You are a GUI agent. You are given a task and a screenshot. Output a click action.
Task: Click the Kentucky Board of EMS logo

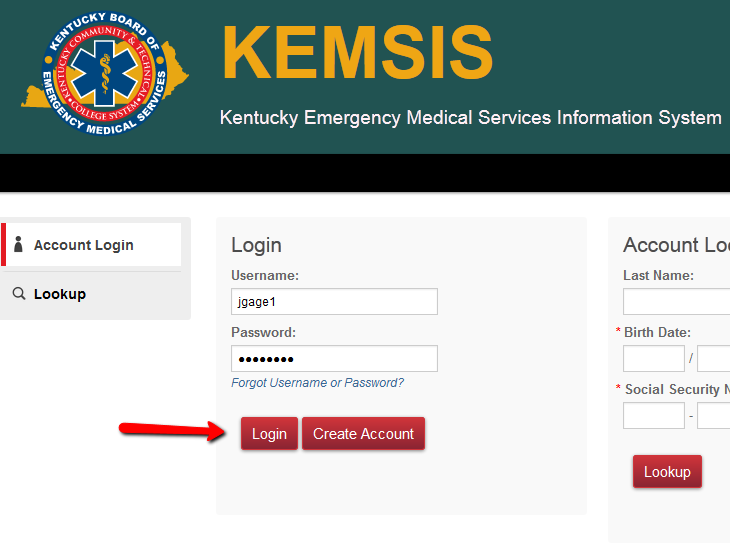[x=105, y=74]
